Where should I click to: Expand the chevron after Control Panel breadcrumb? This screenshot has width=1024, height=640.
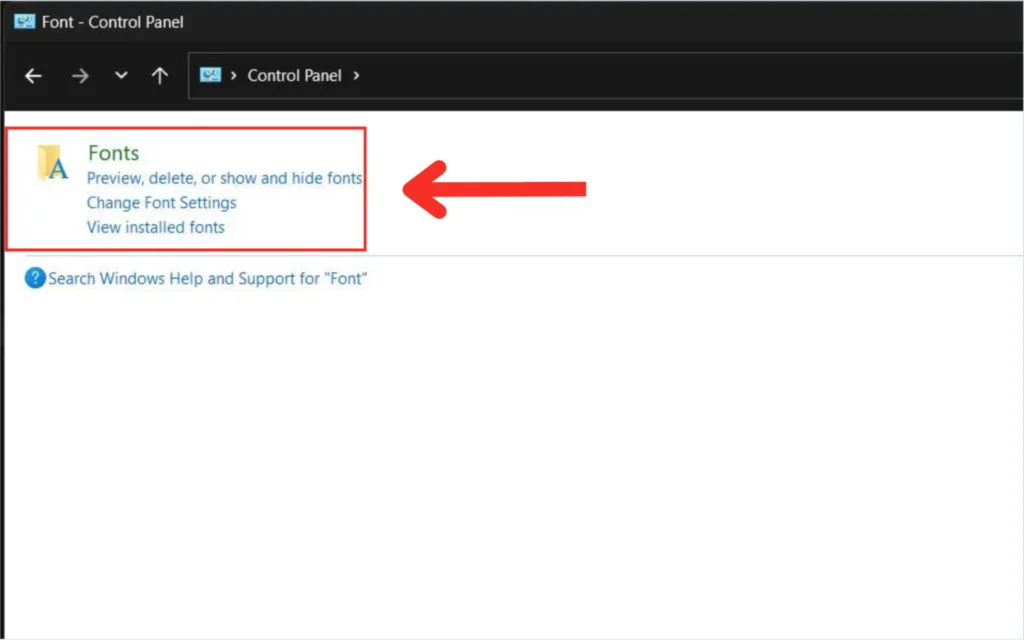point(356,76)
